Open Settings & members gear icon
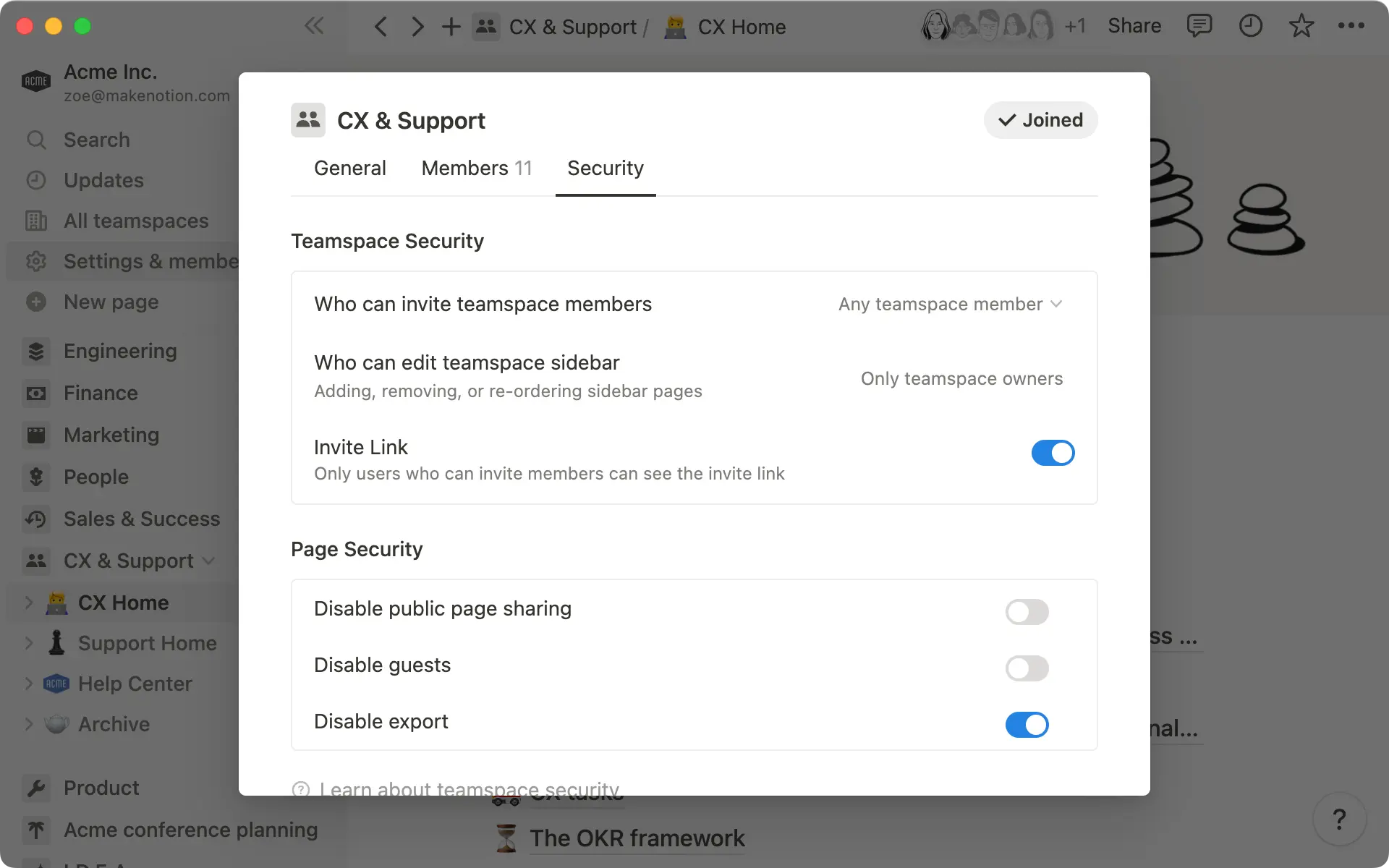The image size is (1389, 868). click(x=36, y=261)
